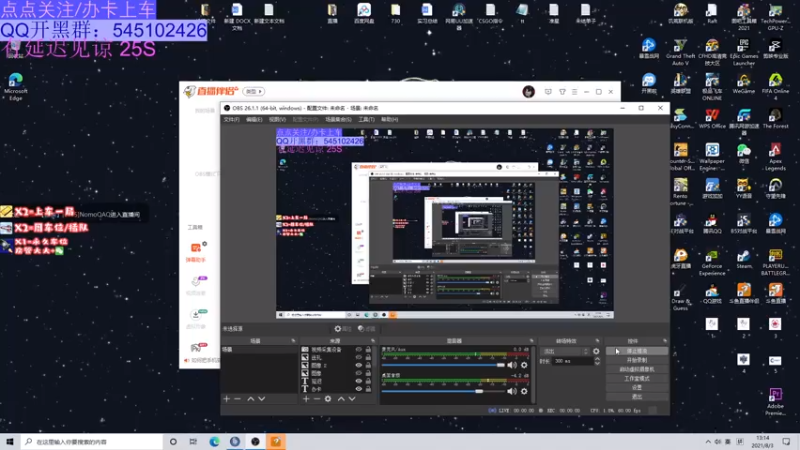The width and height of the screenshot is (800, 450).
Task: Toggle lock on 图像 2 source
Action: click(x=368, y=365)
